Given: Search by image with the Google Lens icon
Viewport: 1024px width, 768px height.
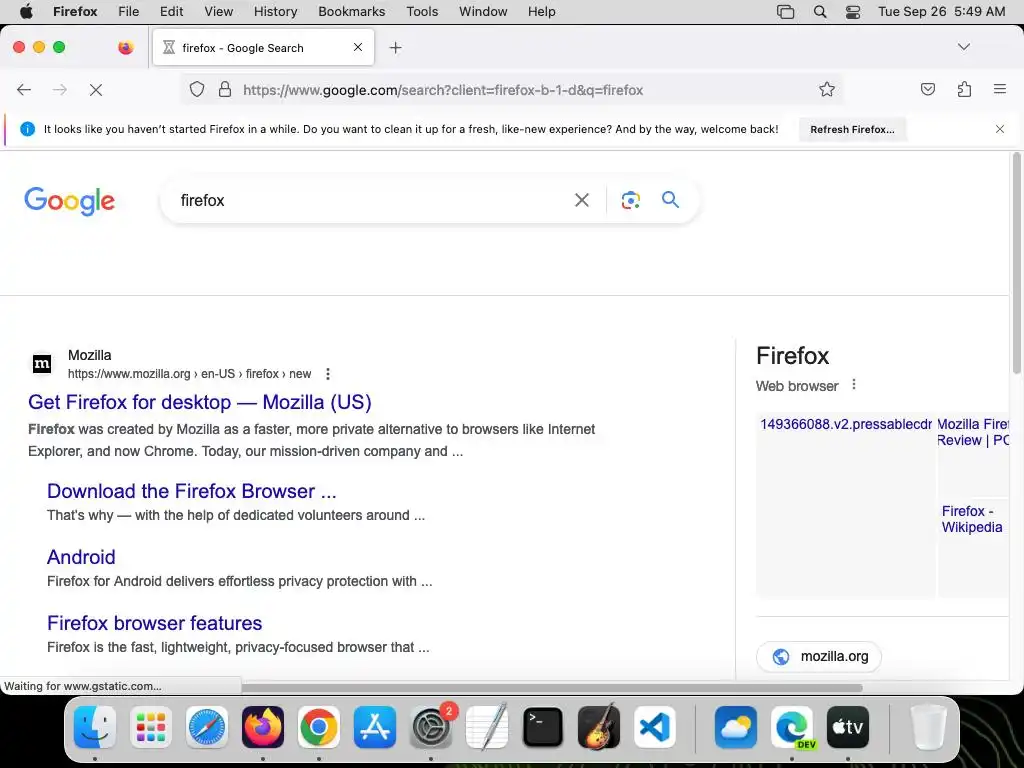Looking at the screenshot, I should click(x=630, y=200).
